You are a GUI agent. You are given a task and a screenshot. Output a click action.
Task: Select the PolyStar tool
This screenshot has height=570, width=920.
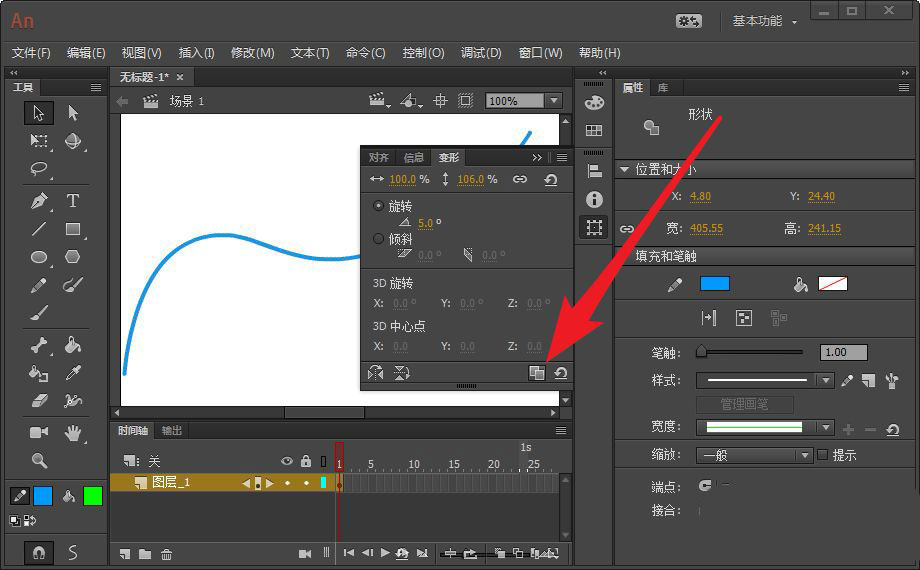tap(73, 257)
